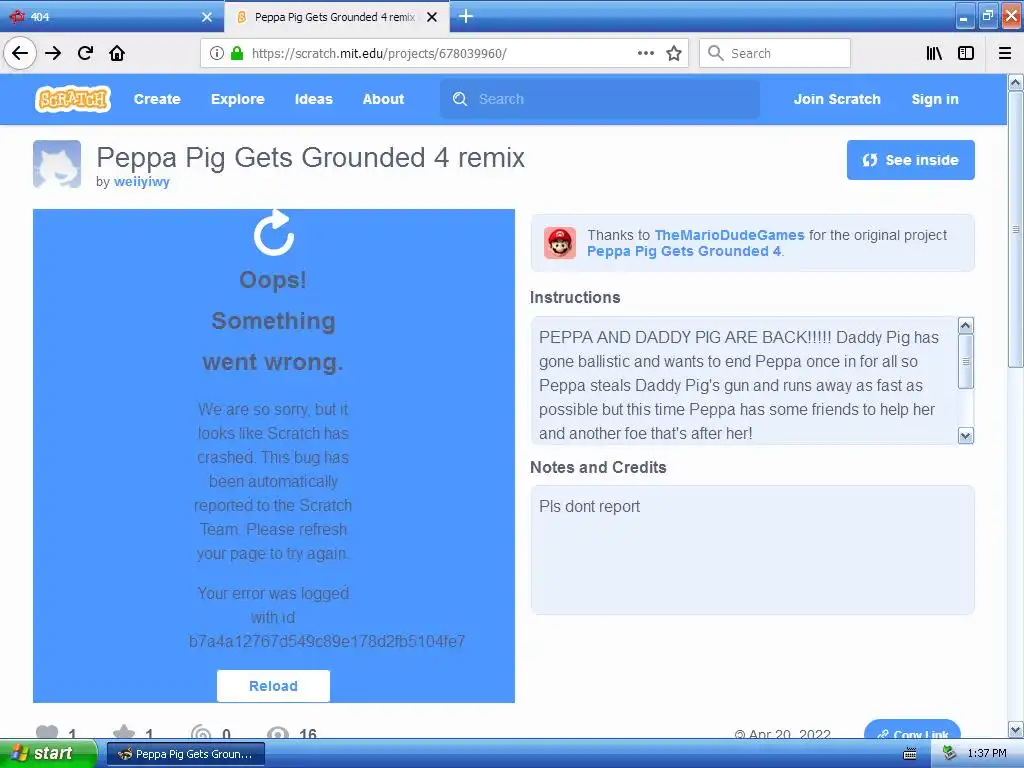Screen dimensions: 1024x768
Task: Close the Peppa Pig Gets Grounded tab
Action: [432, 17]
